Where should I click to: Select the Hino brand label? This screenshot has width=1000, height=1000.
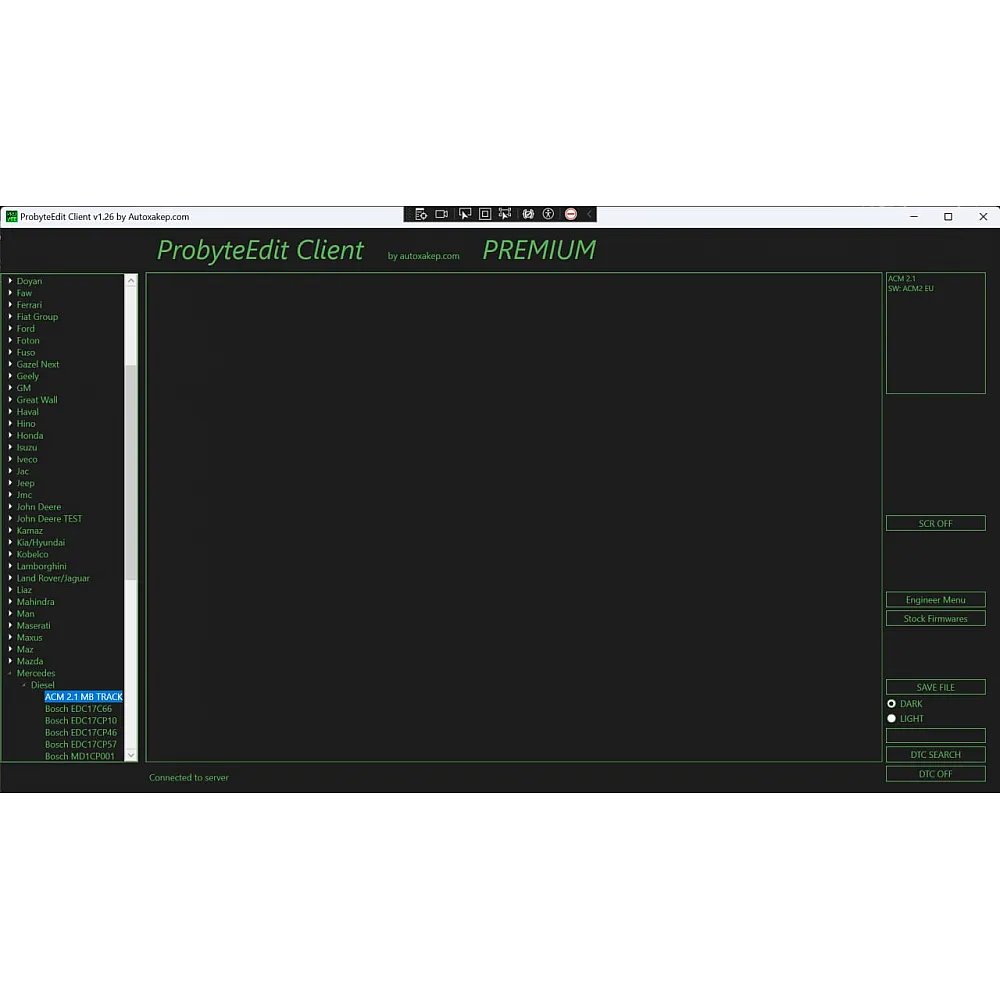[26, 423]
